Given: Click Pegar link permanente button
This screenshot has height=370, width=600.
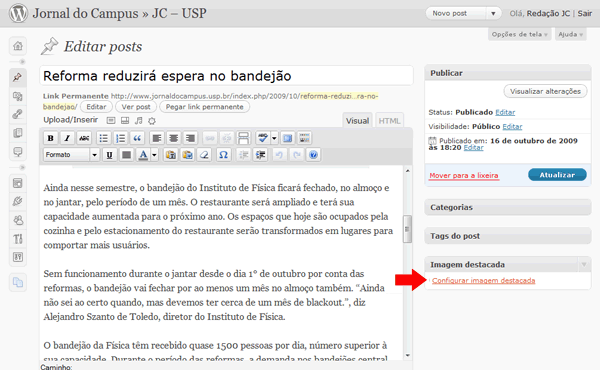Looking at the screenshot, I should [x=204, y=107].
